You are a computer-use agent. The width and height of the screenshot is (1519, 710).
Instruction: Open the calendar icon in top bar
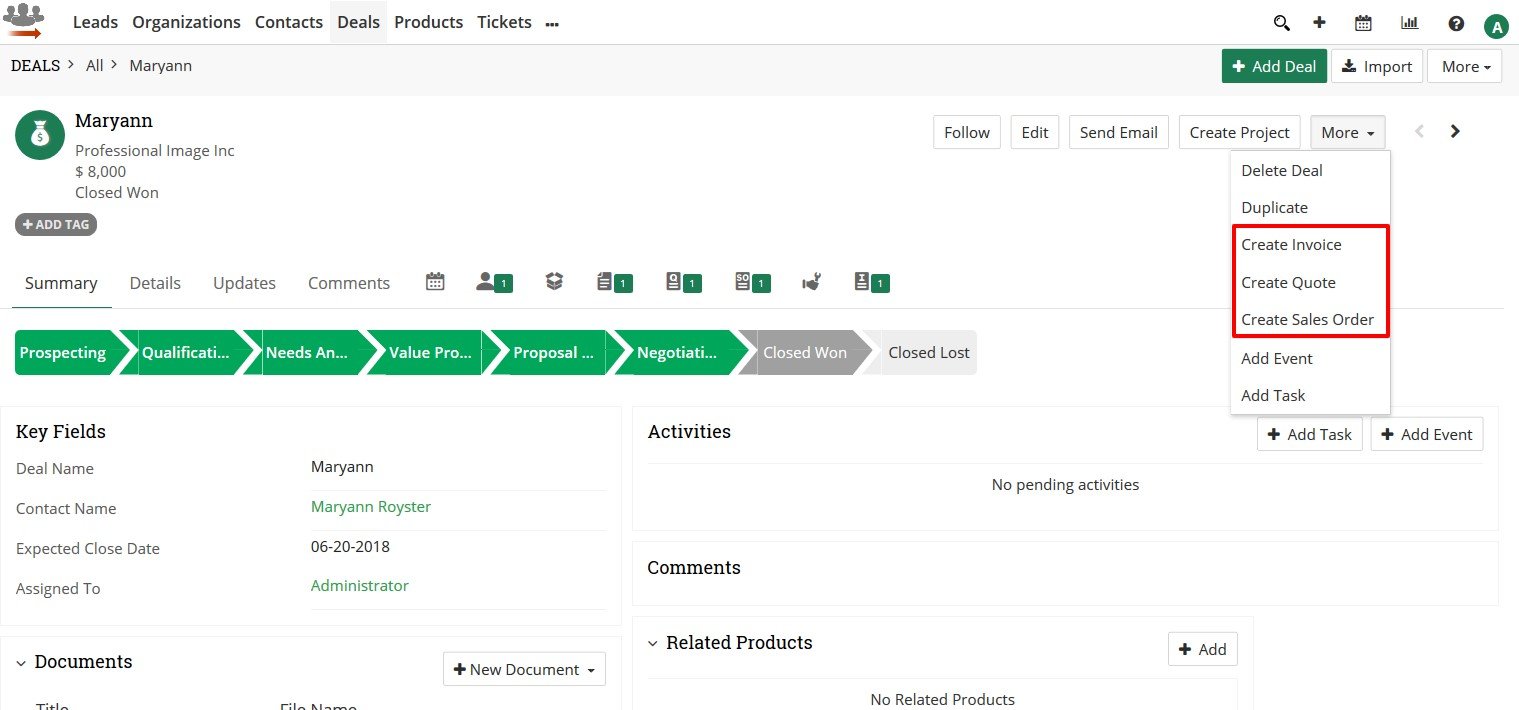point(1363,23)
